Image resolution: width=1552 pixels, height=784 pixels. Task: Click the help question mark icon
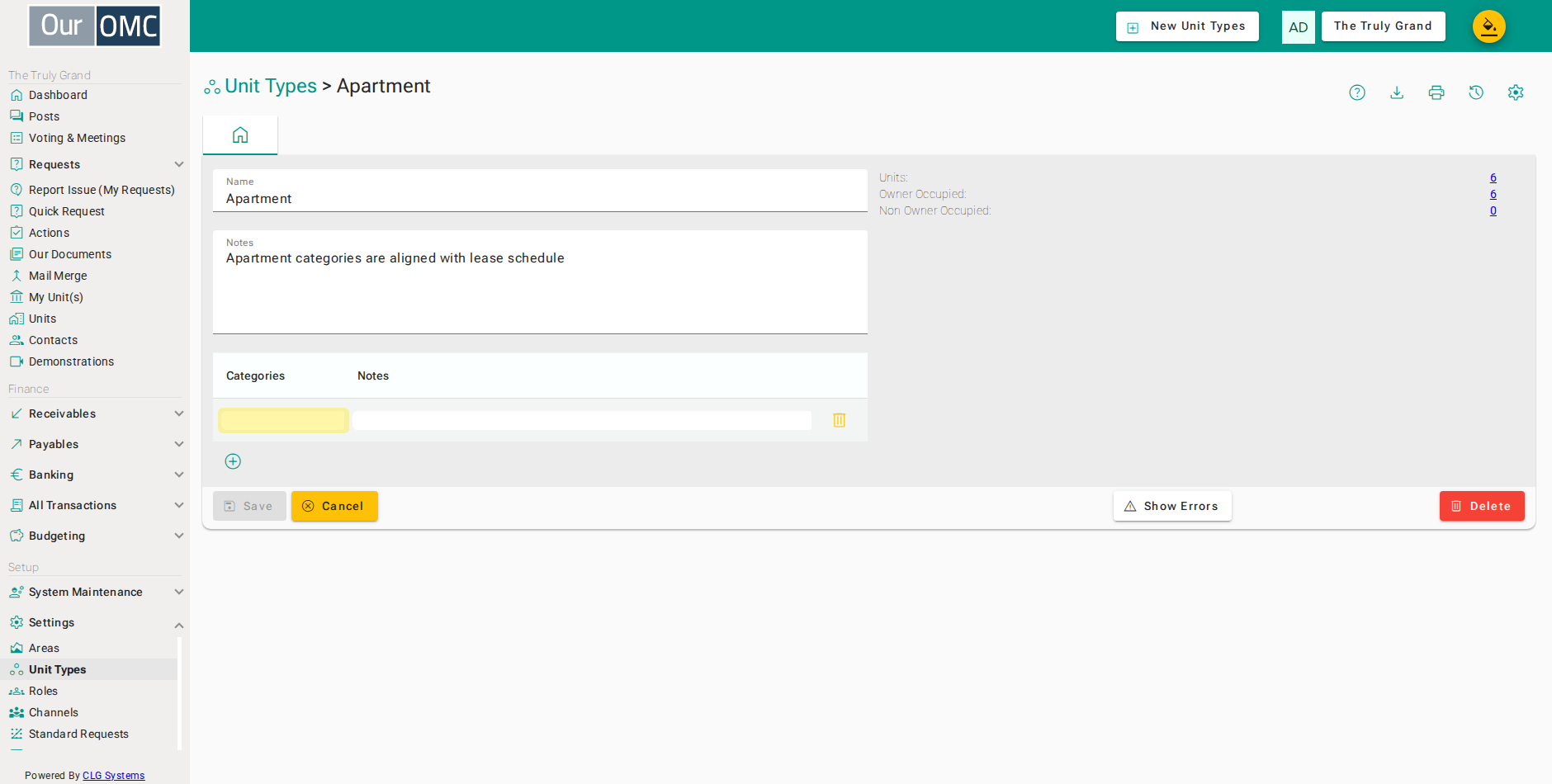click(1357, 92)
